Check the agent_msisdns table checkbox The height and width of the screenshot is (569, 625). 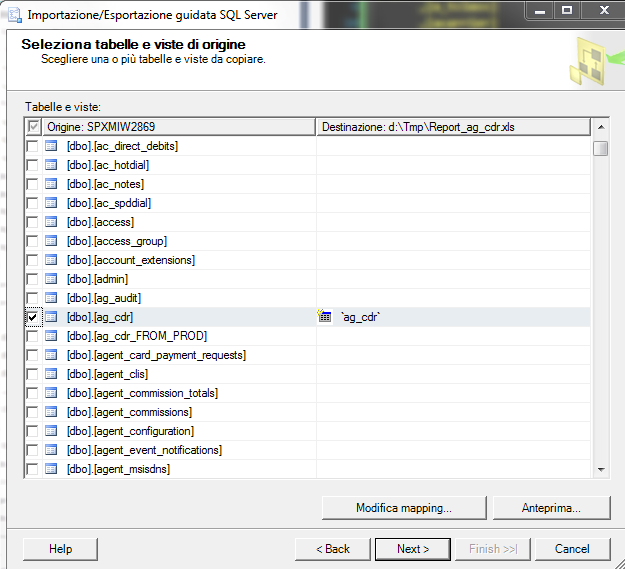pyautogui.click(x=32, y=469)
